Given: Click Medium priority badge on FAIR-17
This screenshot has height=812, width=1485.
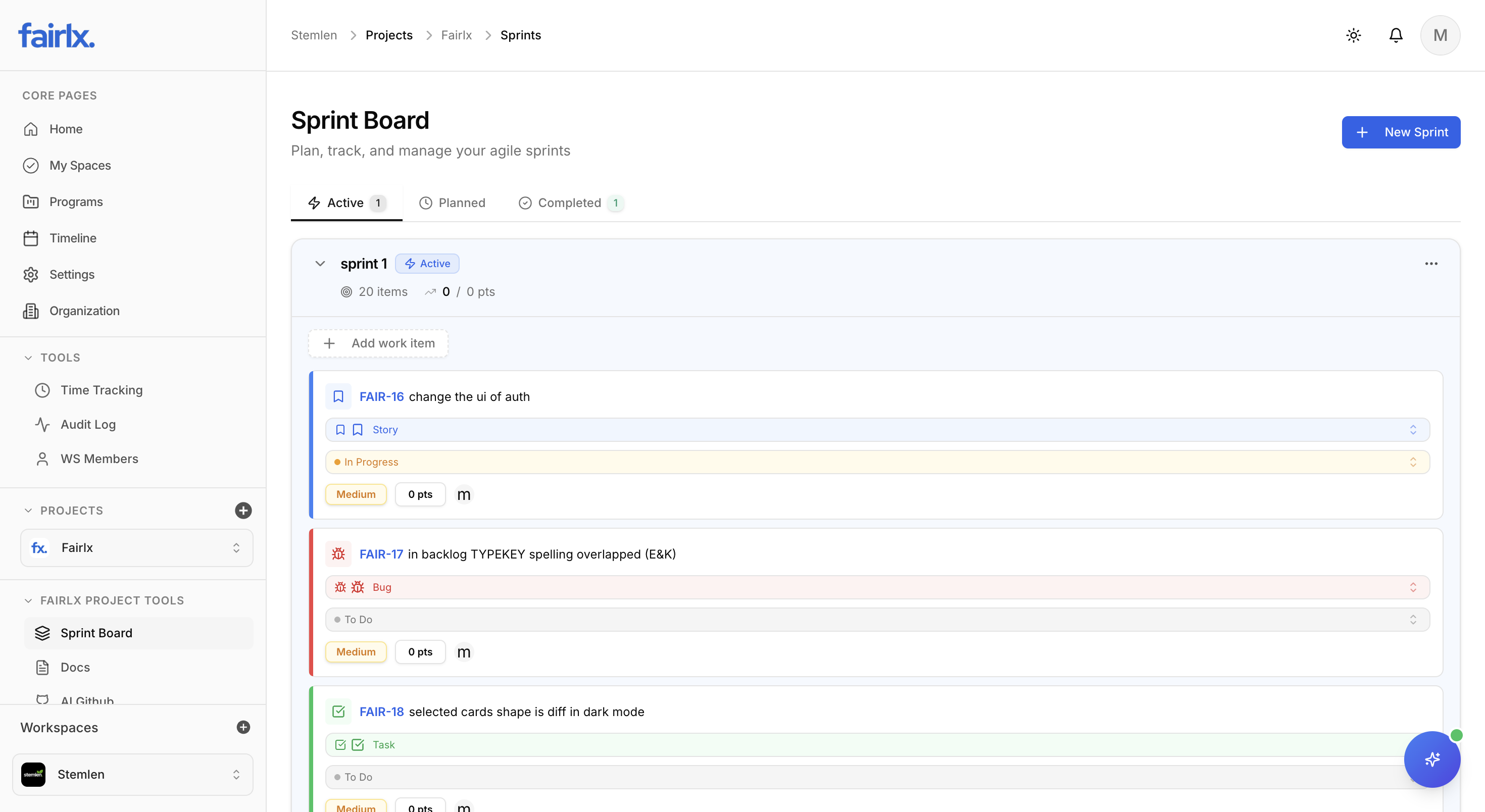Looking at the screenshot, I should point(356,652).
